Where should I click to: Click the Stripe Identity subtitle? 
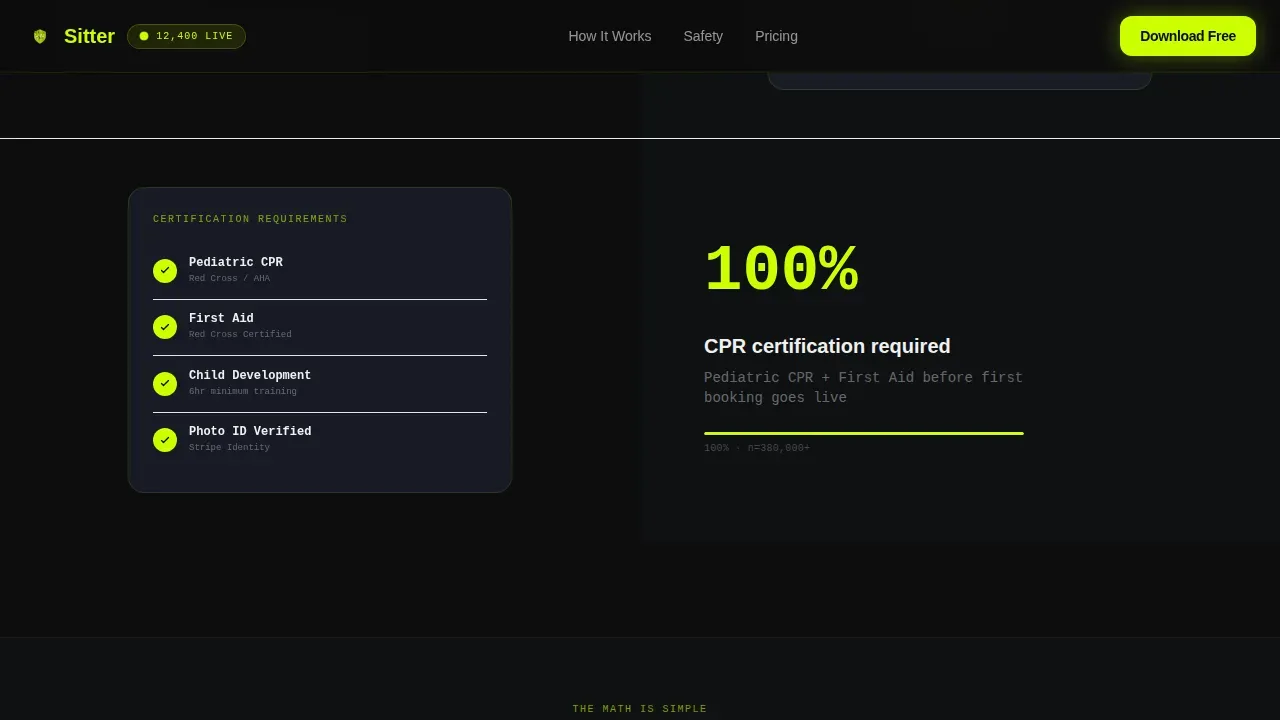[229, 448]
